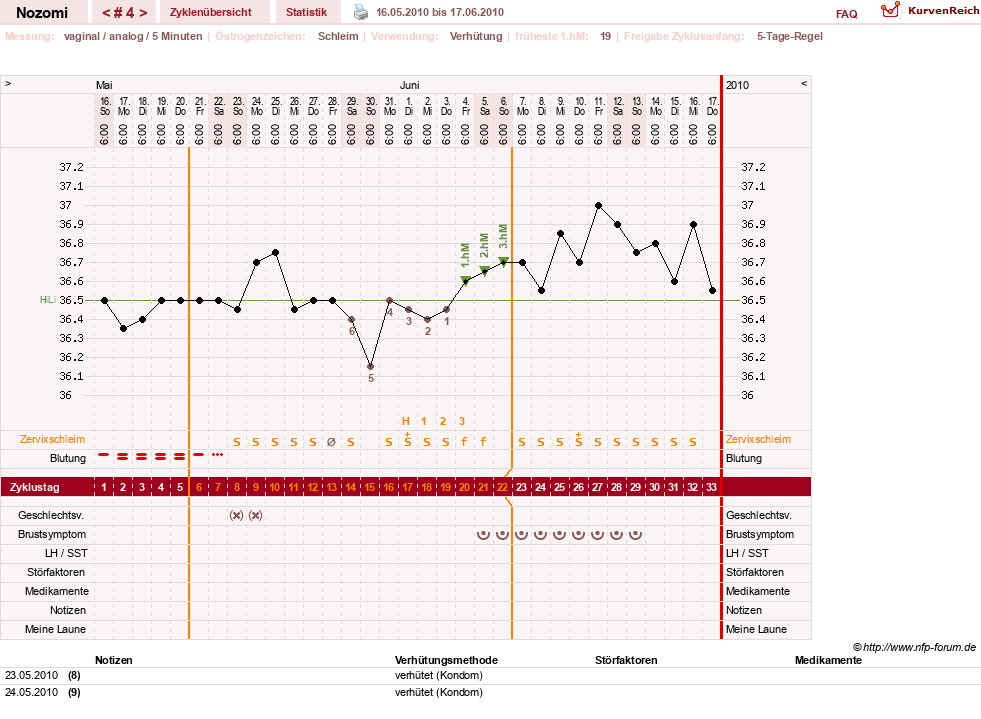Click 'vaginal / analog / 5 Minuten' value
This screenshot has width=981, height=719.
(133, 36)
